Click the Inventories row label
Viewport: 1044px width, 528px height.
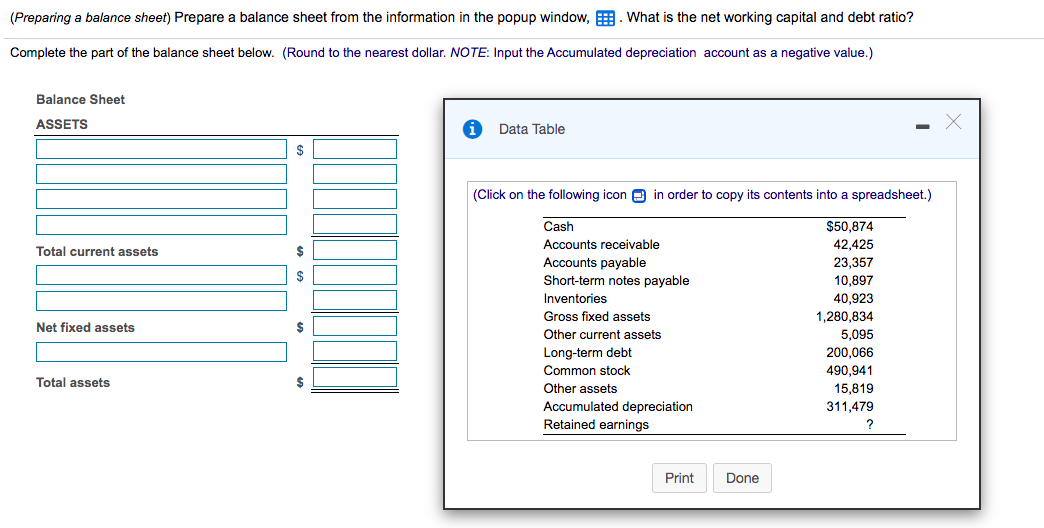(x=575, y=298)
